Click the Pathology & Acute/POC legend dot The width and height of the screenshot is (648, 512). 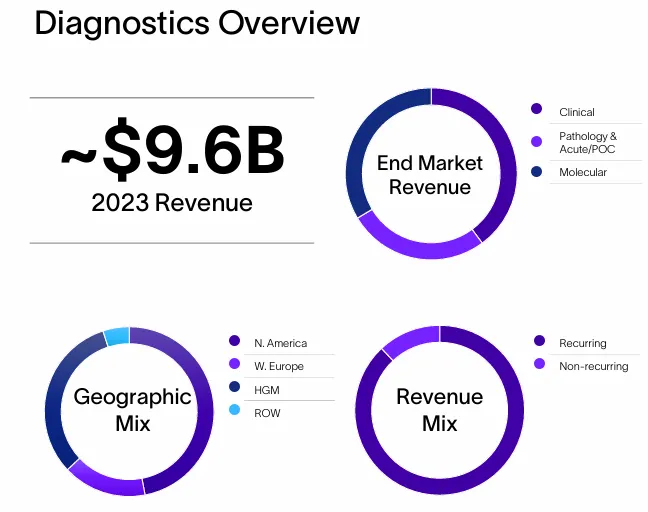coord(536,141)
